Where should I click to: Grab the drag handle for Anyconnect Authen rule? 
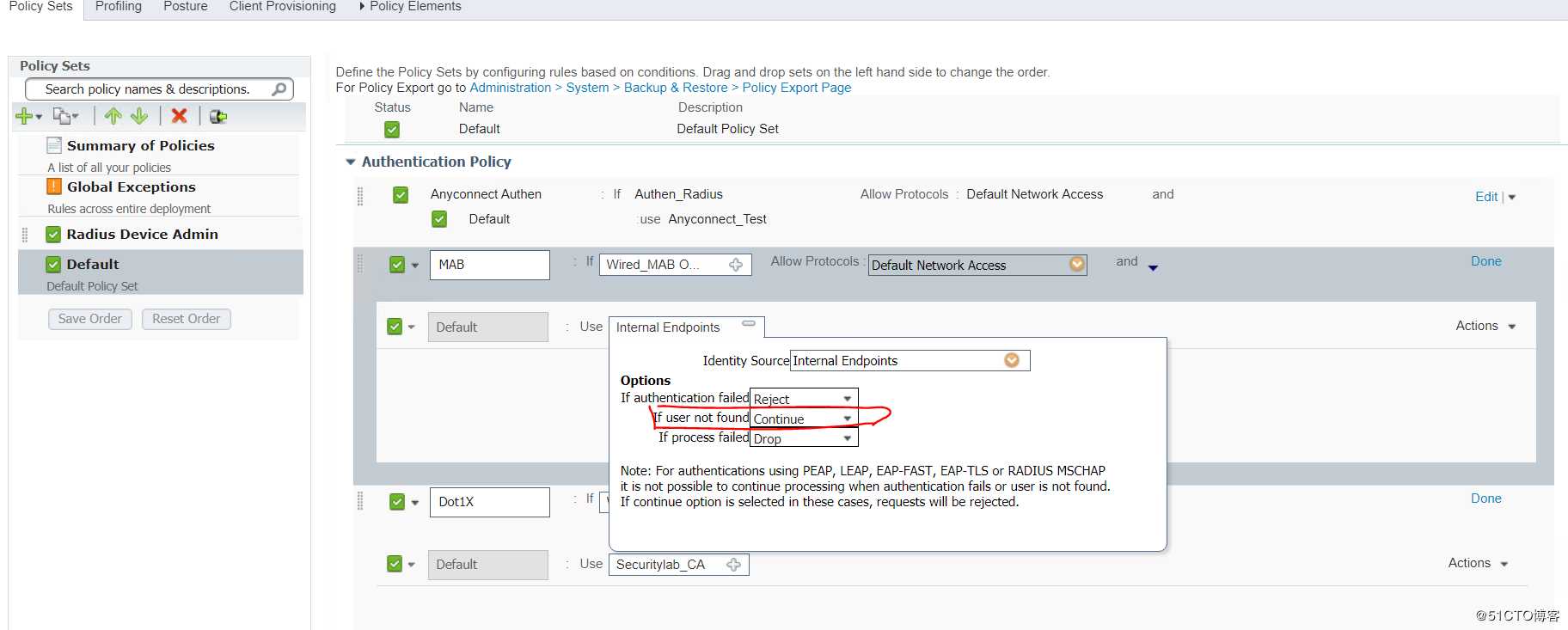click(x=360, y=197)
